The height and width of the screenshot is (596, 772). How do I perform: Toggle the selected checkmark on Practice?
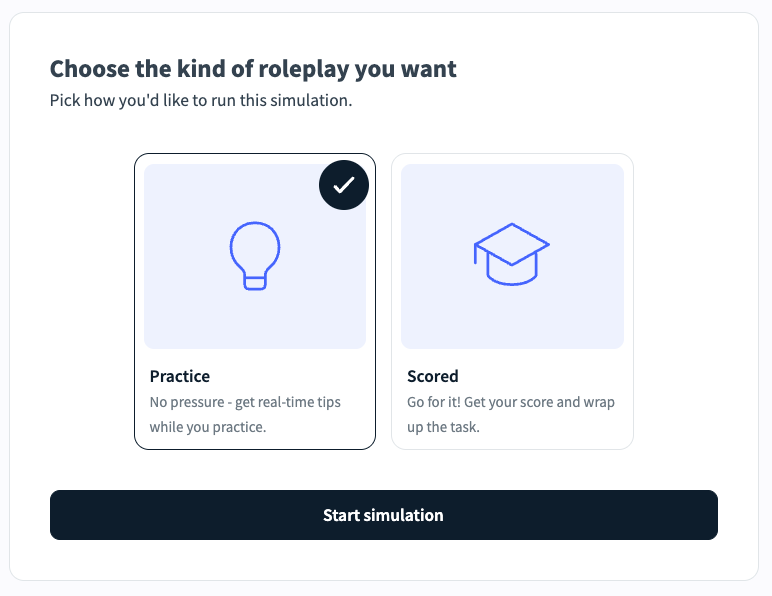(344, 185)
